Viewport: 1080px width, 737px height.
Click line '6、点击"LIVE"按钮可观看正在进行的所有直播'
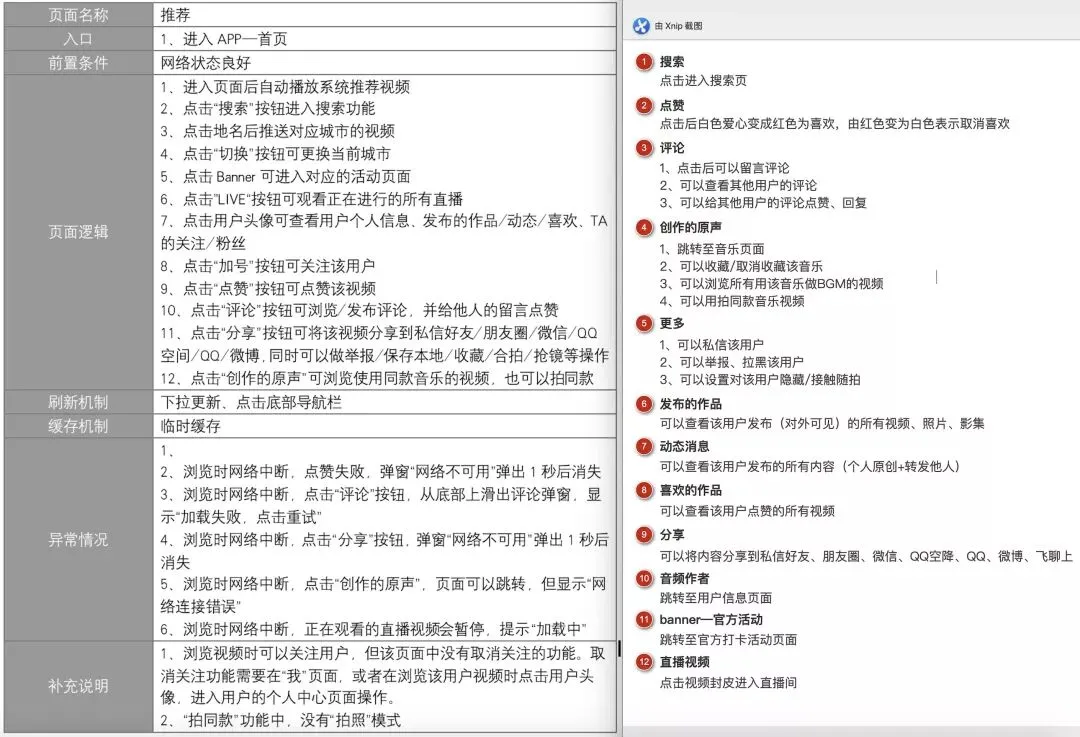click(x=311, y=199)
